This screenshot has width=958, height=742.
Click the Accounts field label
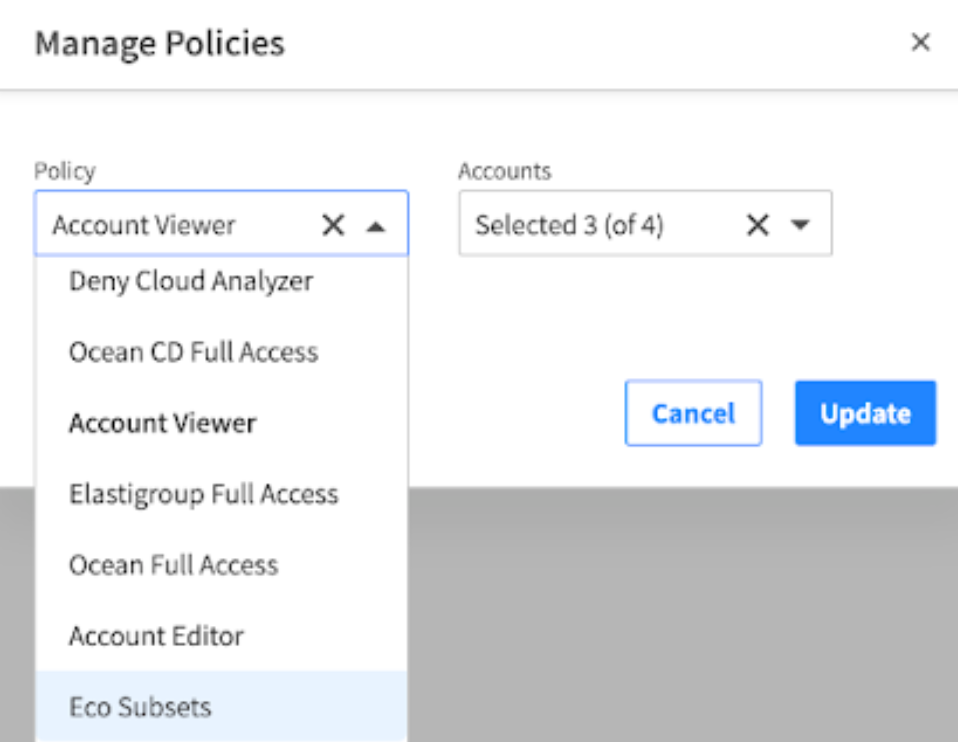tap(504, 172)
